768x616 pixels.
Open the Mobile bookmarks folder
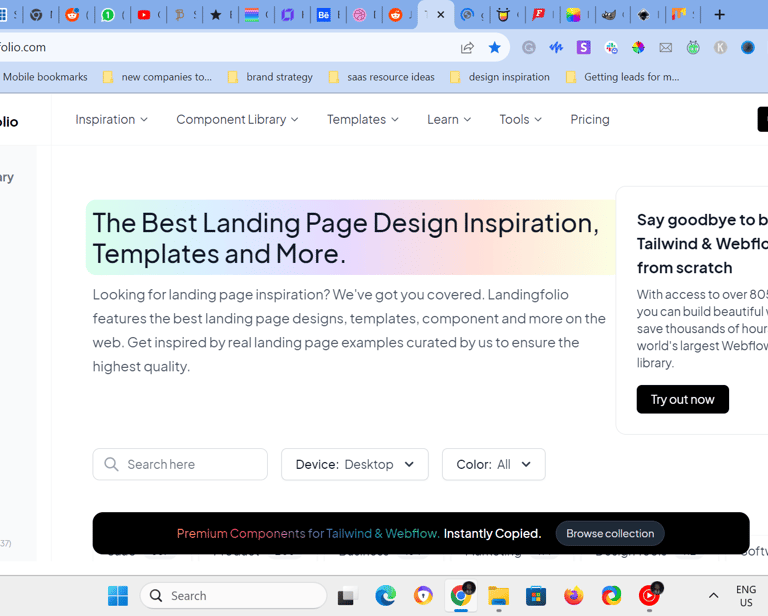click(x=44, y=77)
